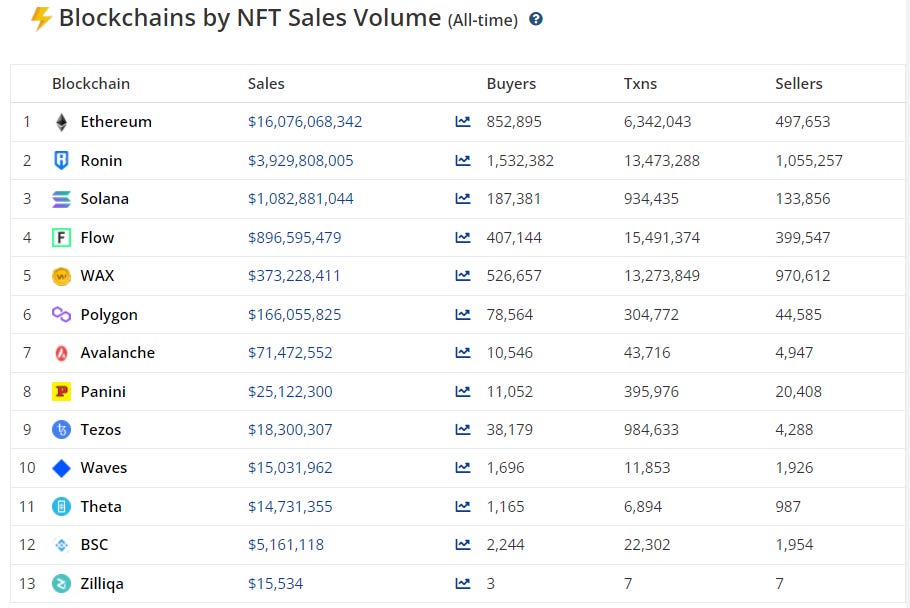This screenshot has width=910, height=608.
Task: Sort by the Buyers column header
Action: pos(511,84)
